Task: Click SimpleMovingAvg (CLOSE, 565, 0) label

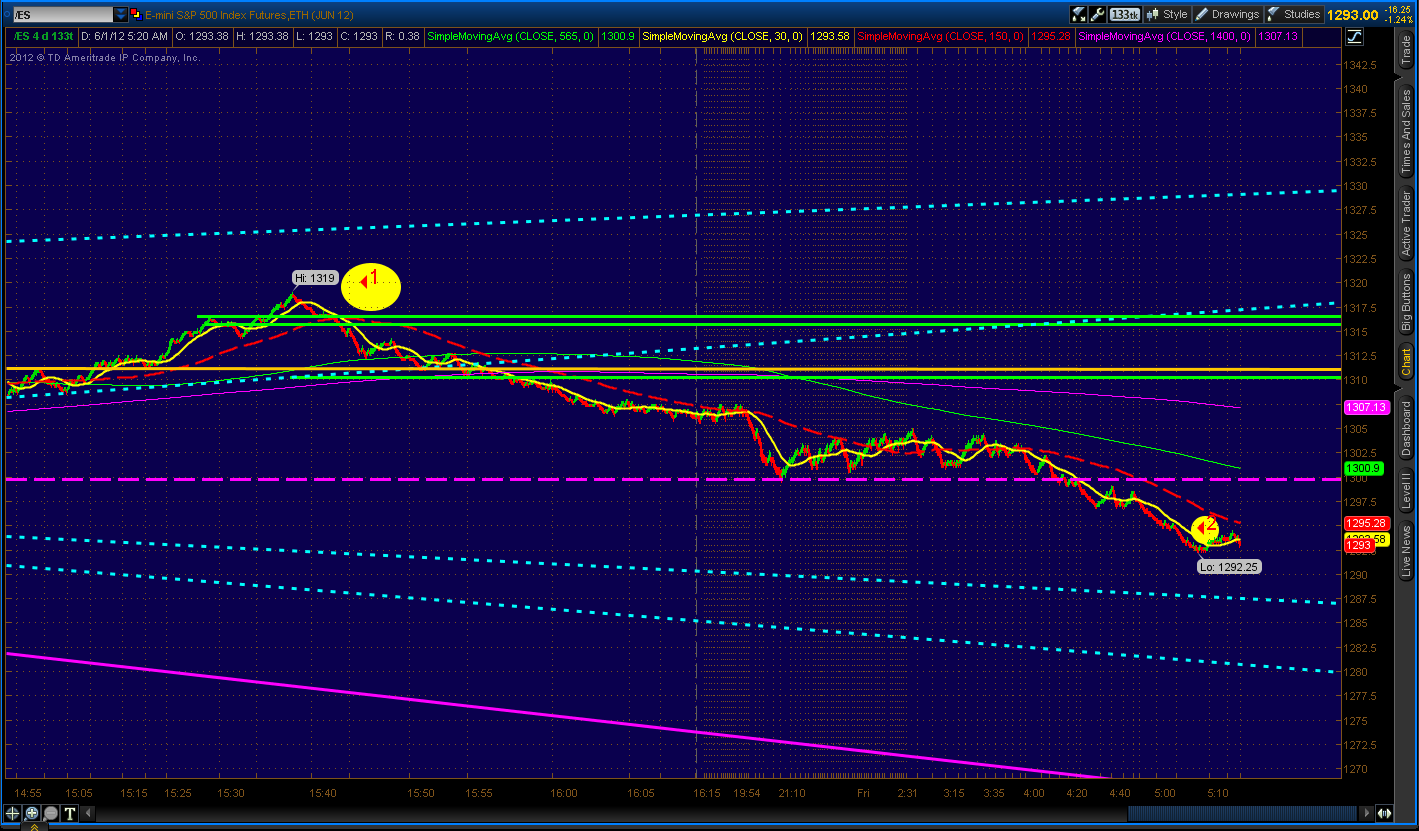Action: (511, 36)
